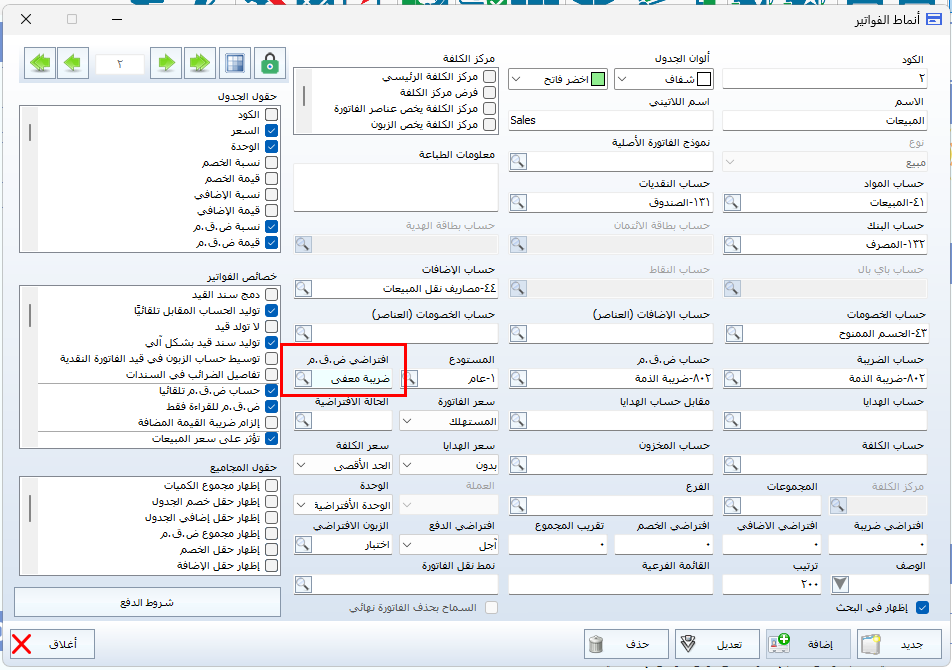The height and width of the screenshot is (670, 952).
Task: Enable the الكود checkbox in حقول الجدول
Action: [271, 115]
